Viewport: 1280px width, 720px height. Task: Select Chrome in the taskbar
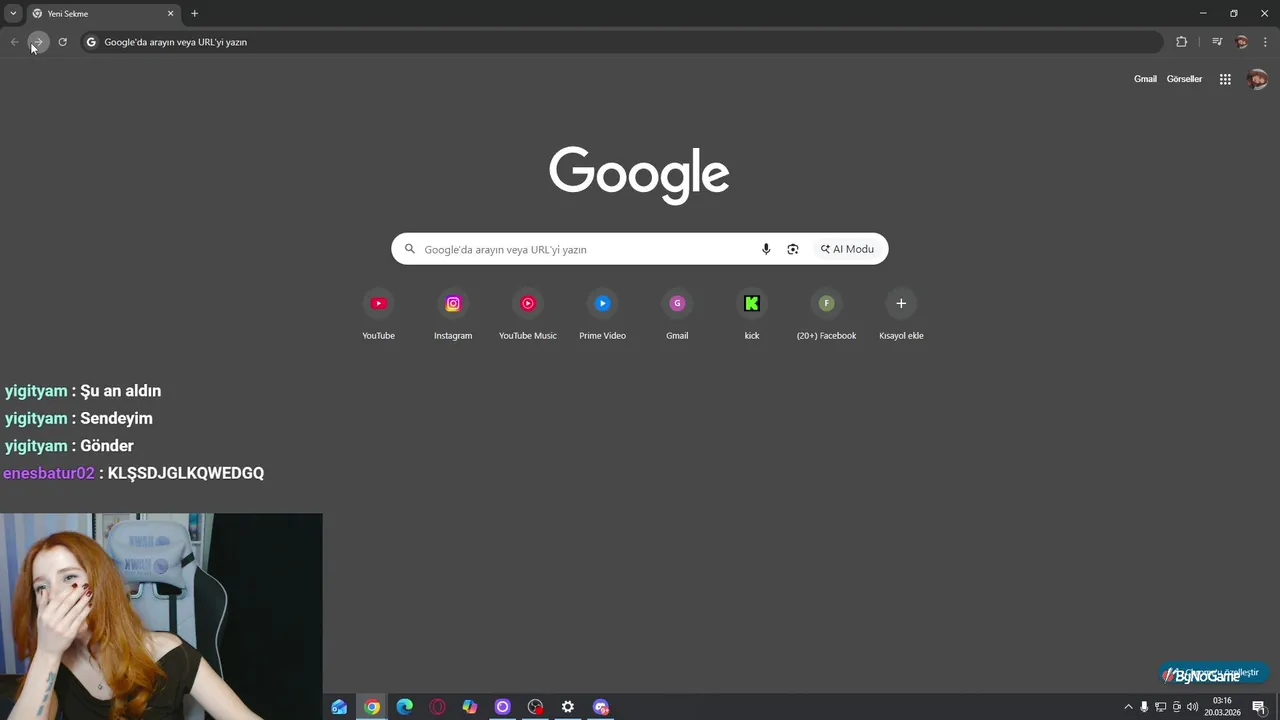pos(372,707)
